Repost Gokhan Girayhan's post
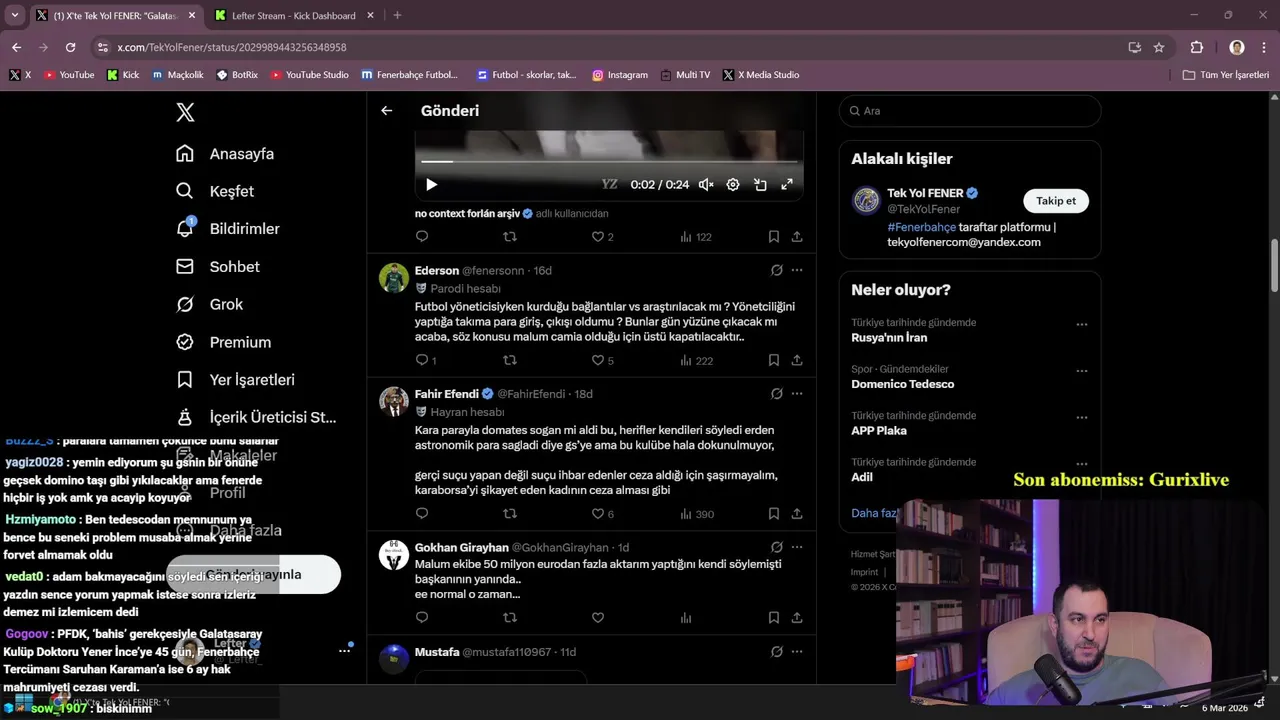 tap(510, 618)
